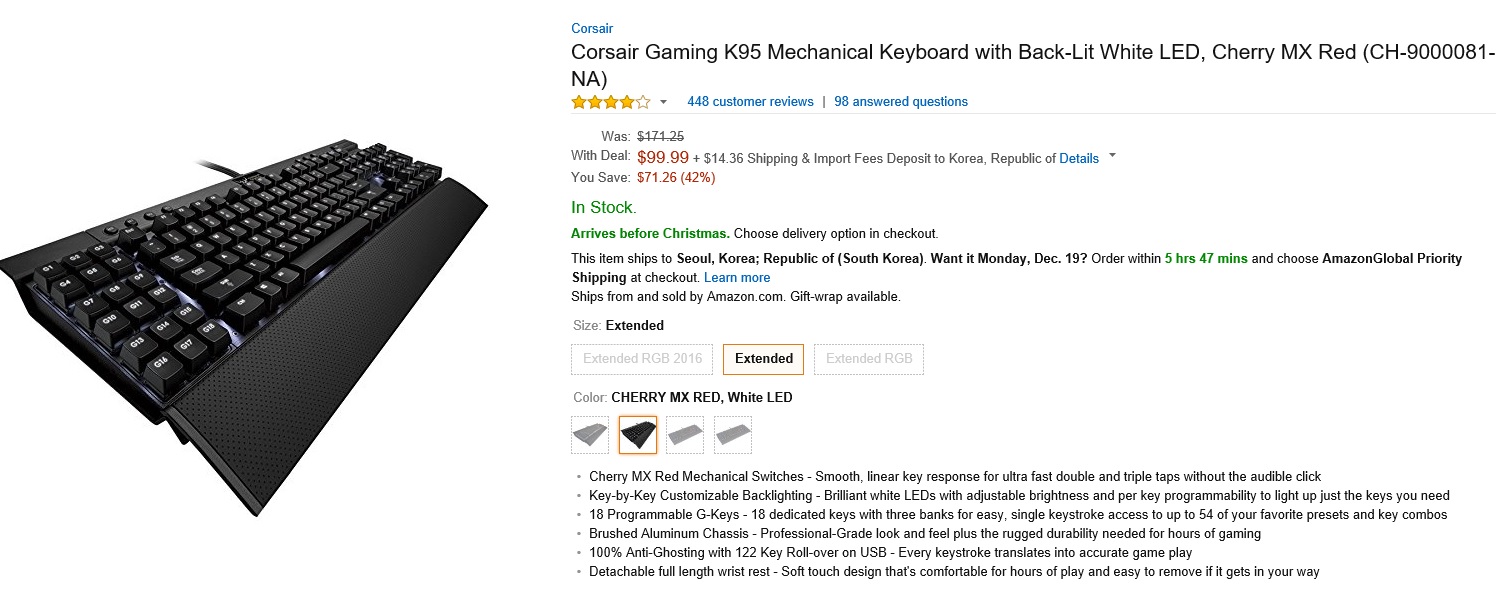The width and height of the screenshot is (1496, 601).
Task: Choose the first greyed-out color swatch
Action: coord(590,435)
